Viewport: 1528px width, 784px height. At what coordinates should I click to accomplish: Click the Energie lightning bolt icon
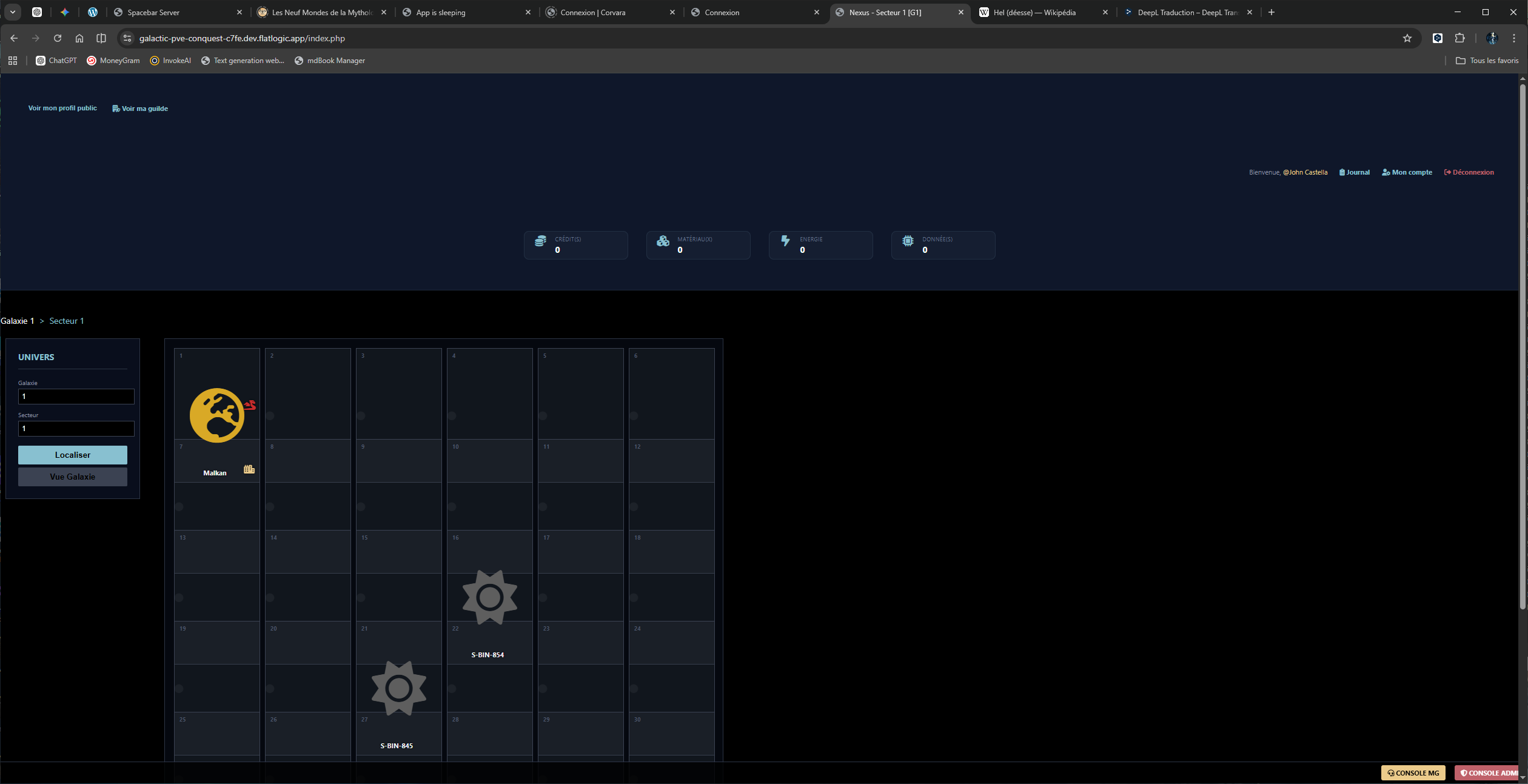[785, 241]
